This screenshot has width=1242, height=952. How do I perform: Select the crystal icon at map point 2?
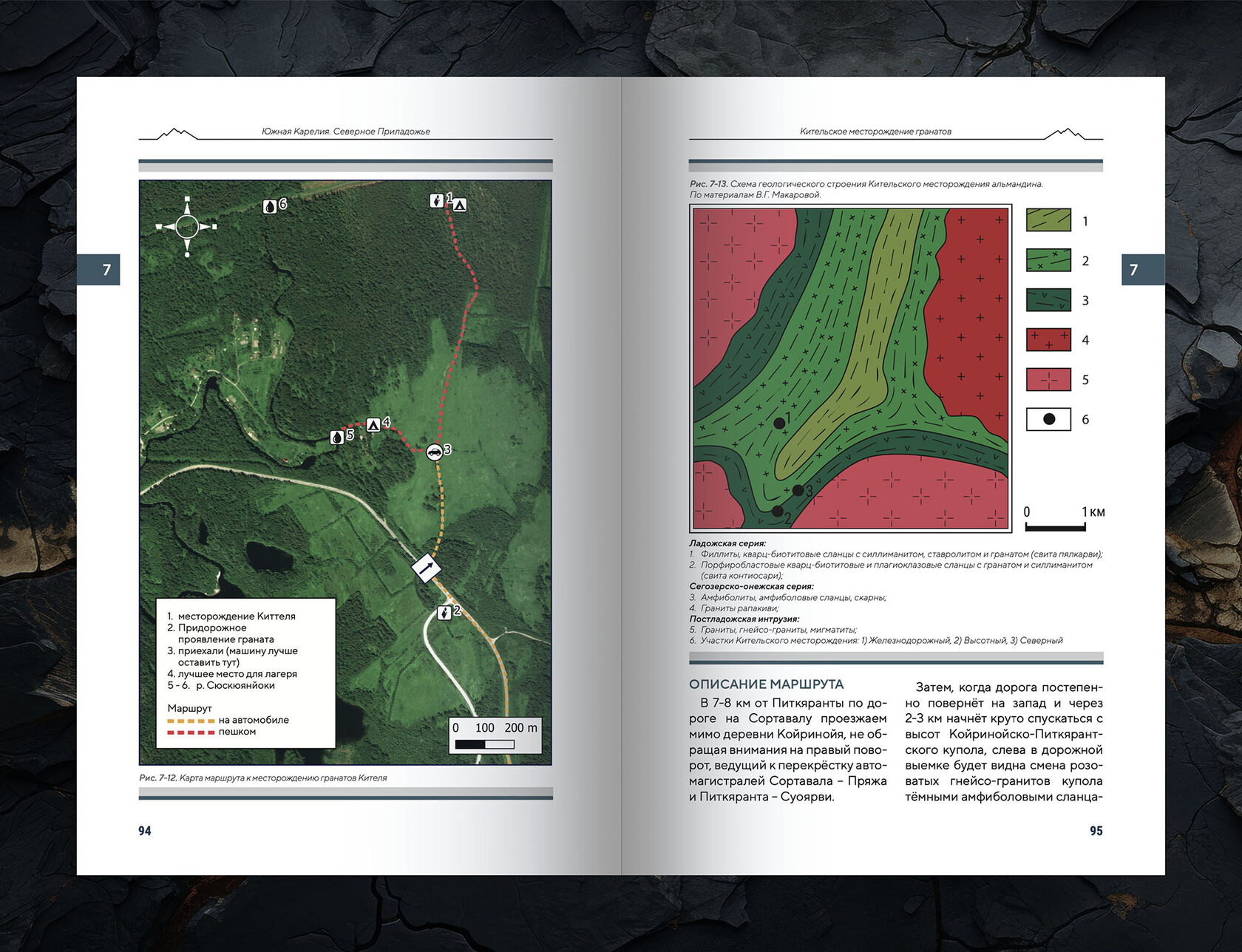tap(444, 613)
